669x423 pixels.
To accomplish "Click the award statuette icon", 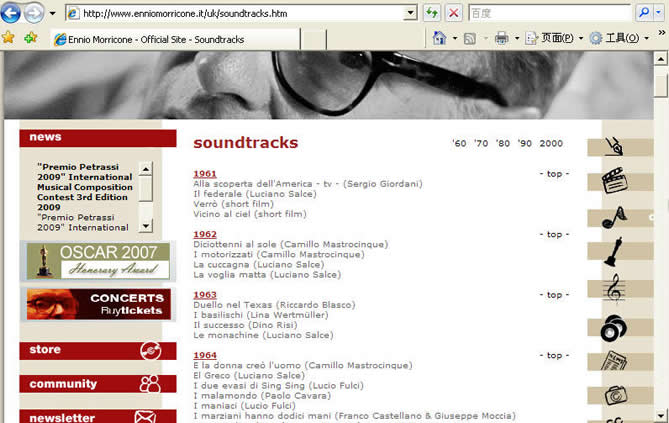I will click(614, 252).
